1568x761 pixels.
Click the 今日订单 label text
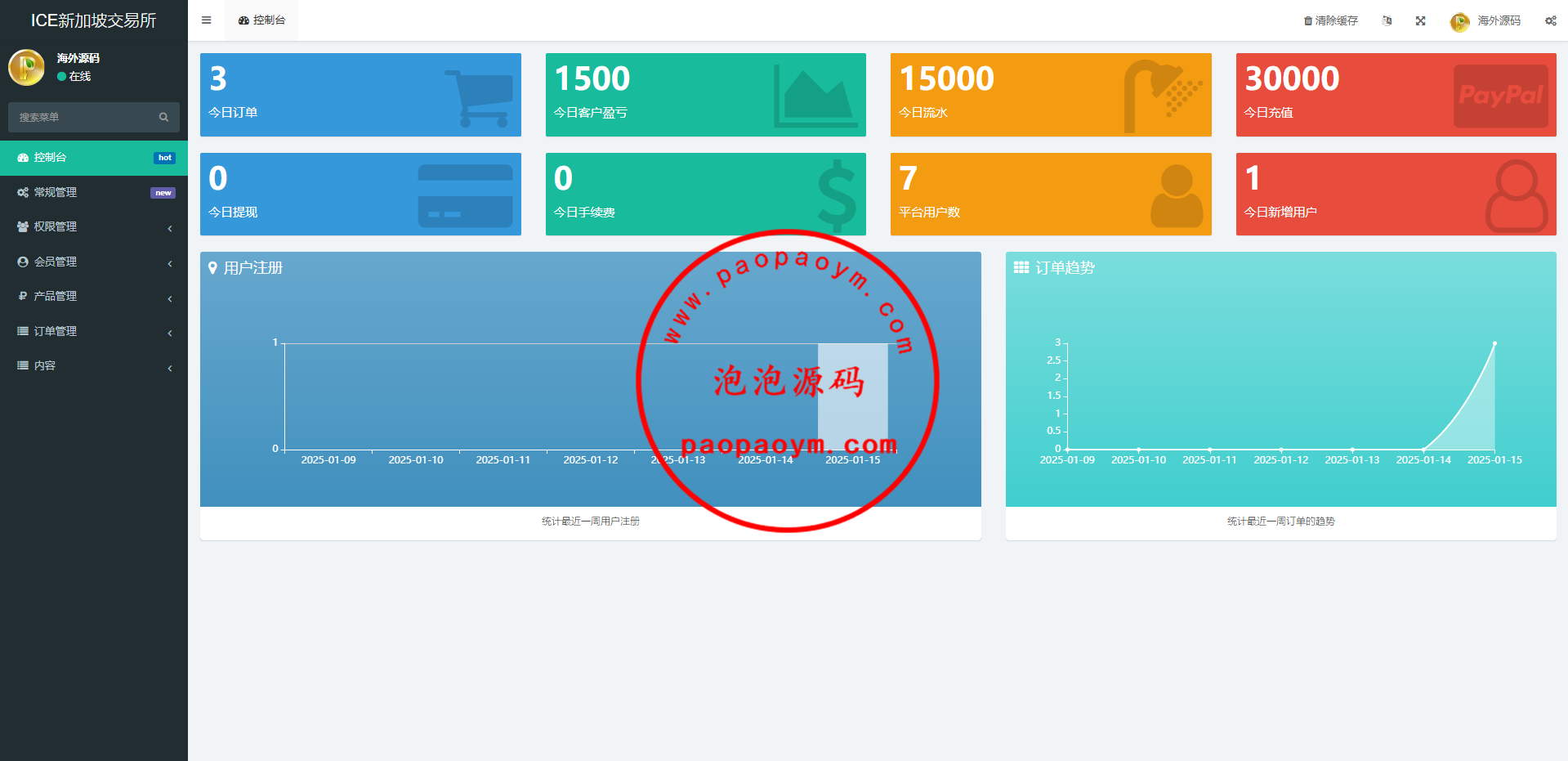point(233,113)
